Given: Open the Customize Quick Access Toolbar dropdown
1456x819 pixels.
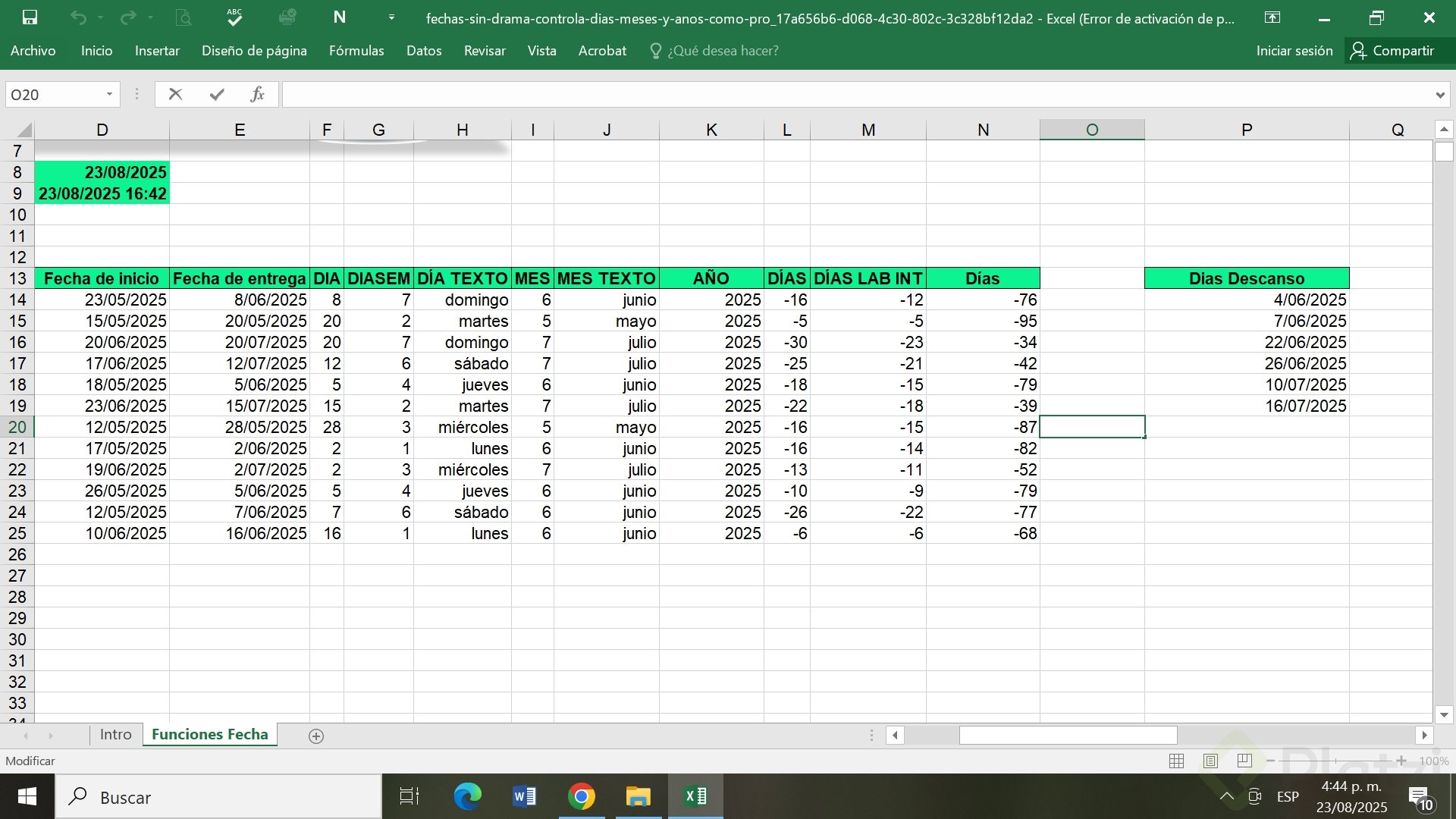Looking at the screenshot, I should pyautogui.click(x=391, y=17).
